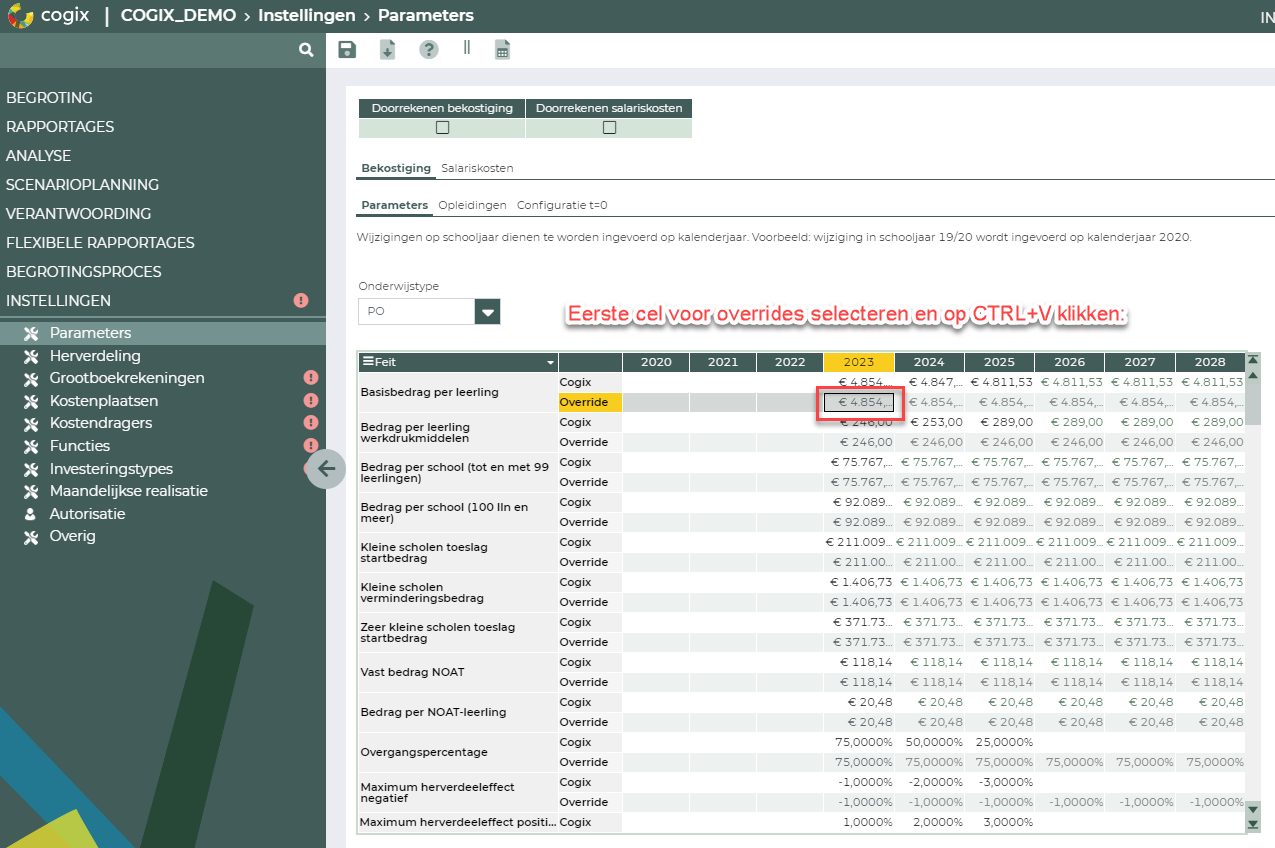Screen dimensions: 1275x848
Task: Jump to top with table scrollbar double-up arrow
Action: click(1253, 359)
